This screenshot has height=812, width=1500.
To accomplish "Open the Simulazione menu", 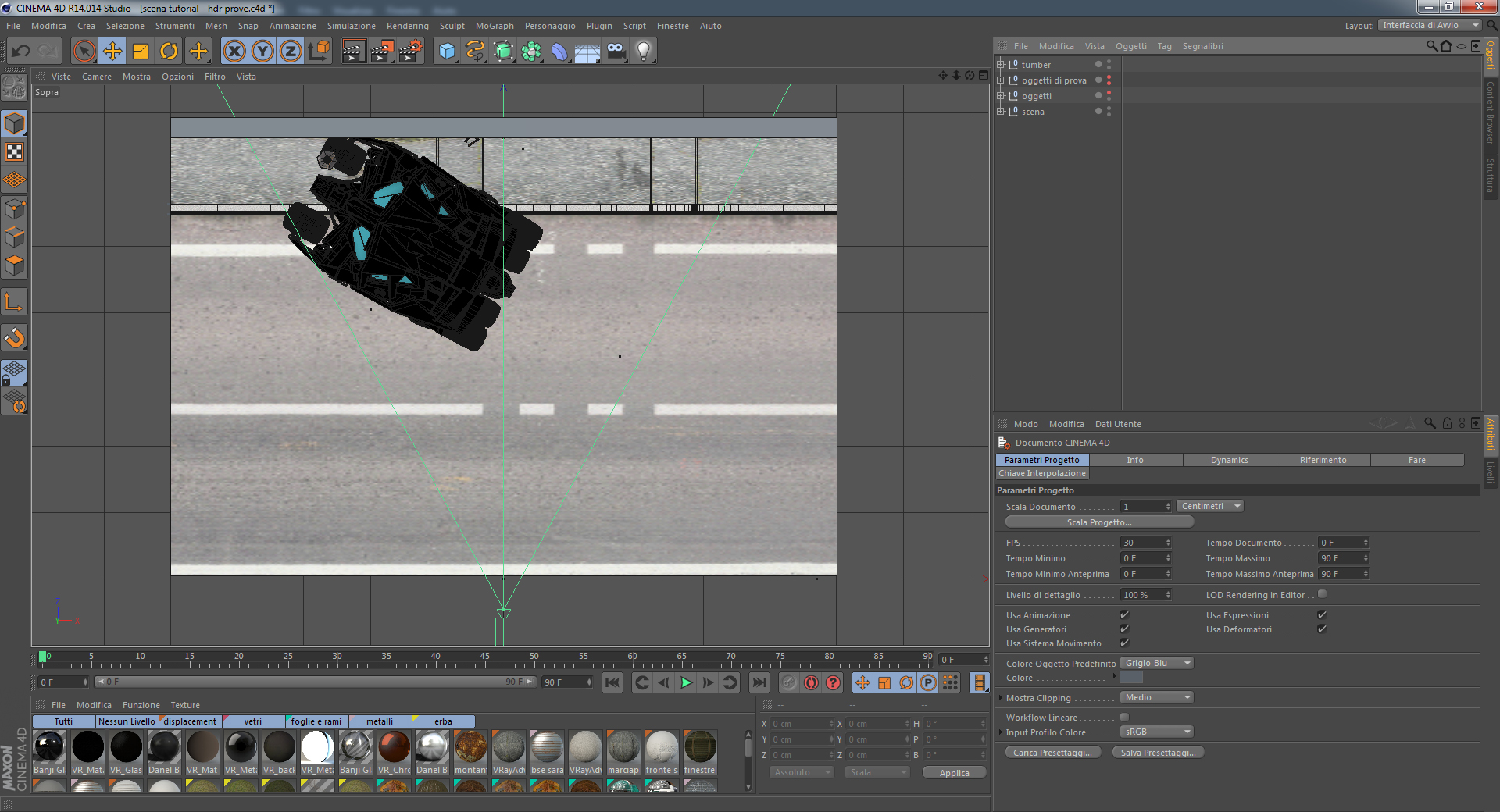I will click(x=352, y=26).
